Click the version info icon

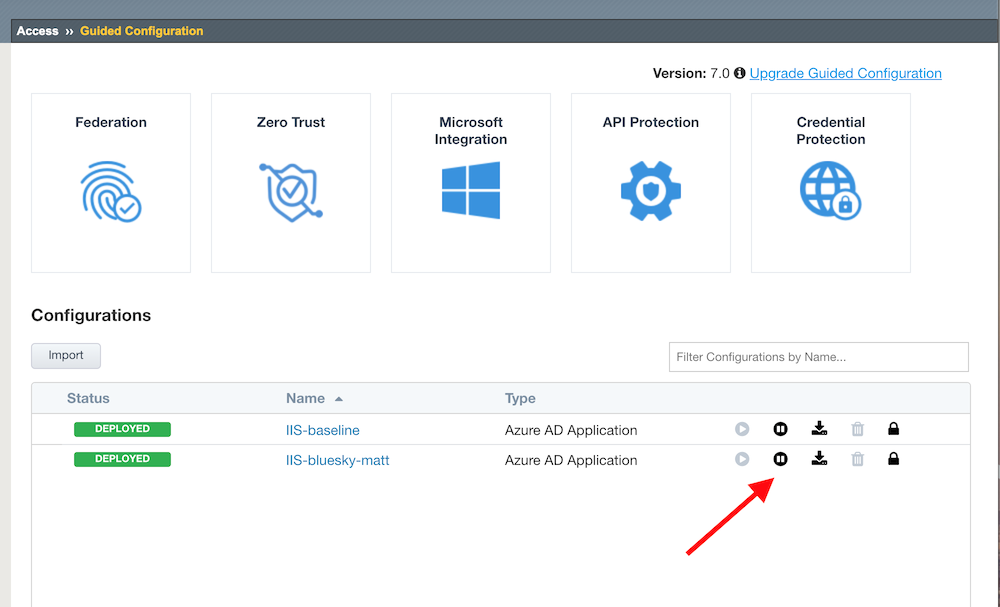click(739, 73)
